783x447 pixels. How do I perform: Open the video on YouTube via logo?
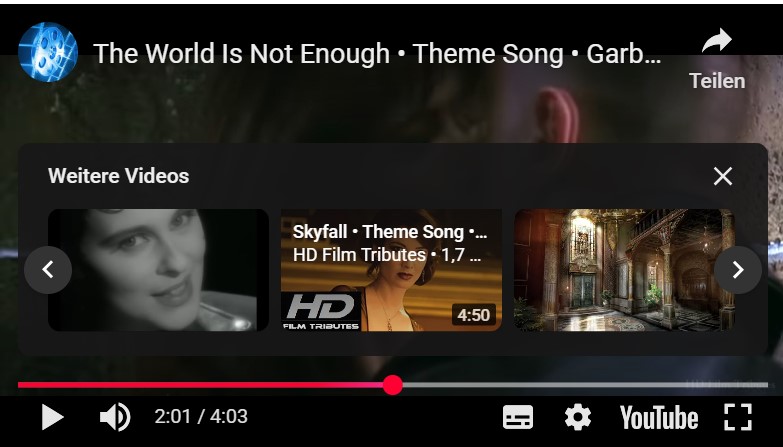point(659,418)
